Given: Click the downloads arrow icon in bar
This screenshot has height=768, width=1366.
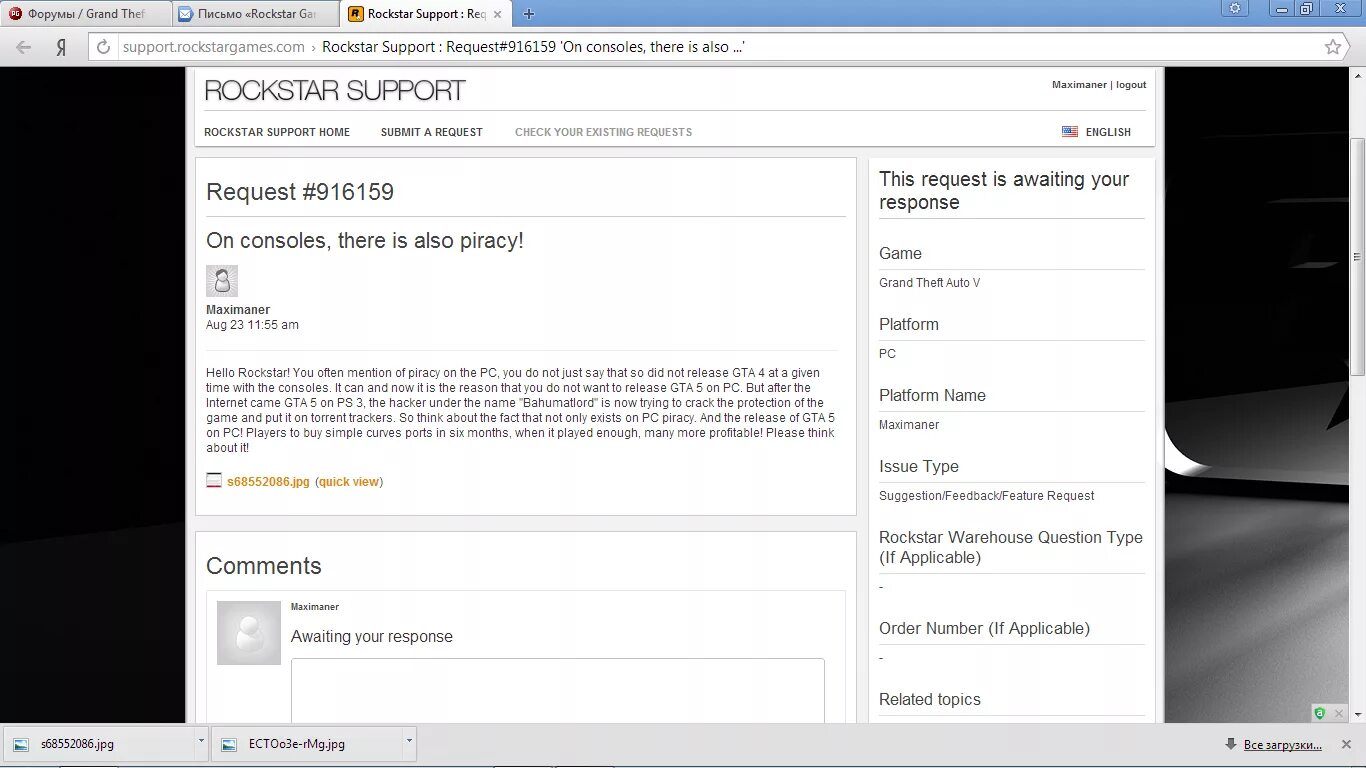Looking at the screenshot, I should 1231,744.
